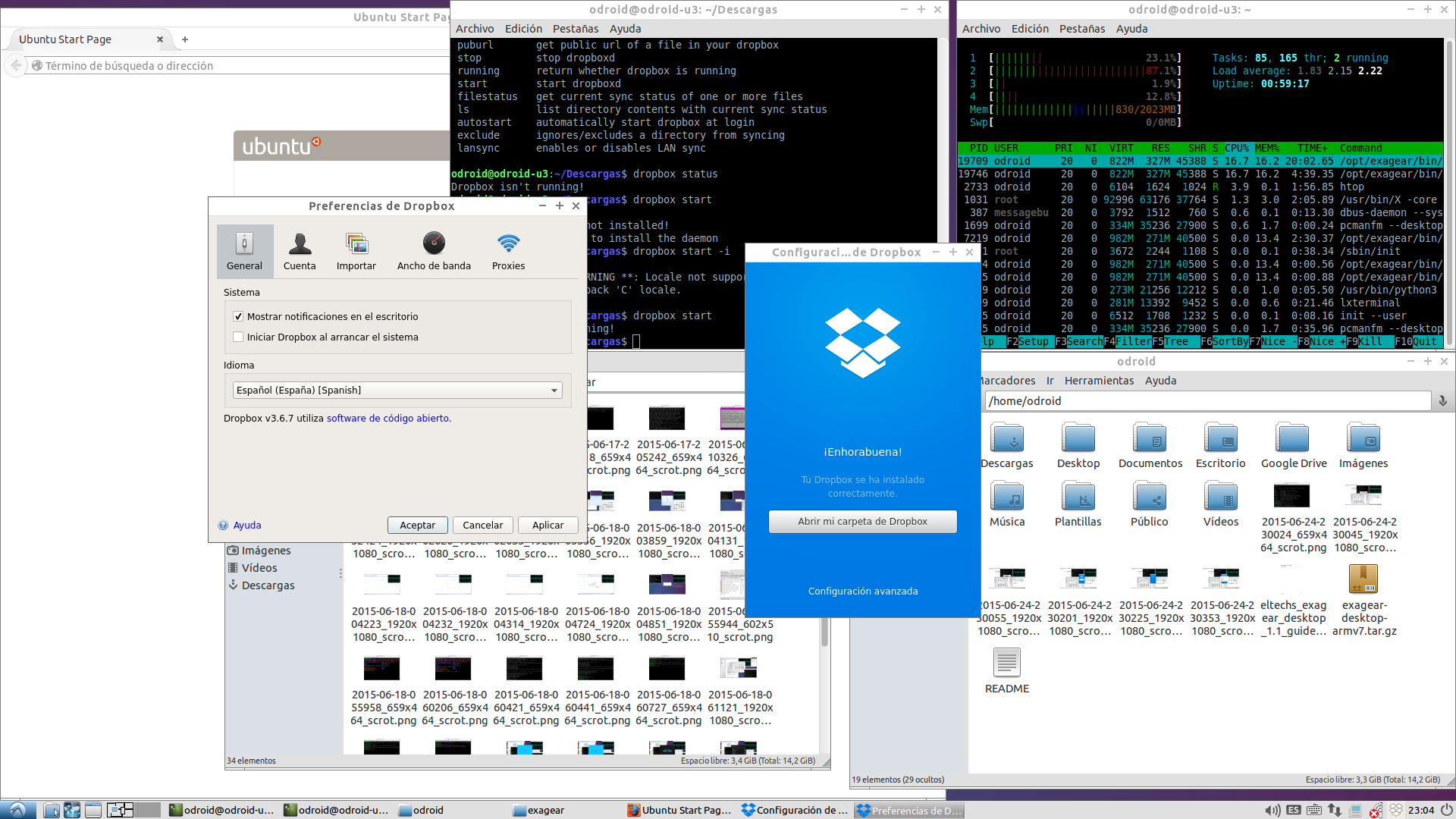Enable Iniciar Dropbox al arrancar el sistema
1456x819 pixels.
click(x=238, y=337)
